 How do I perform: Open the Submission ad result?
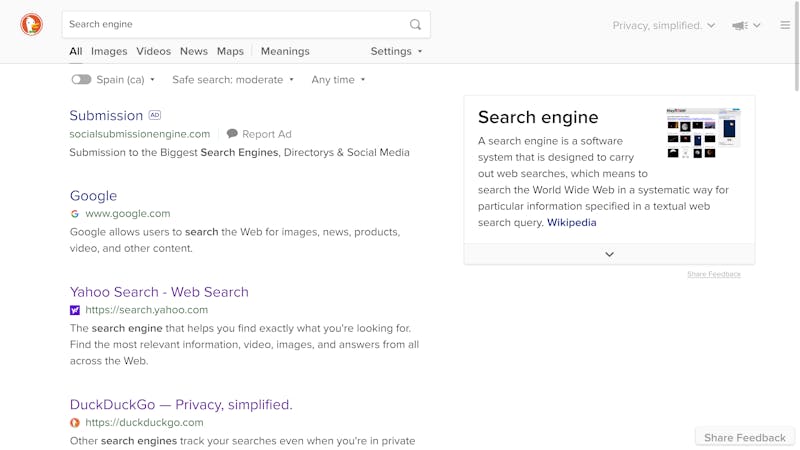point(106,115)
